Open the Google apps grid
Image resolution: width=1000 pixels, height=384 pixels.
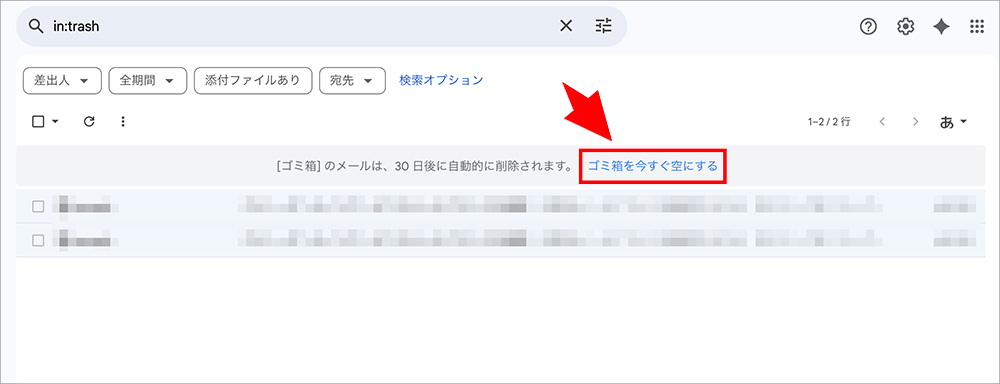point(976,26)
